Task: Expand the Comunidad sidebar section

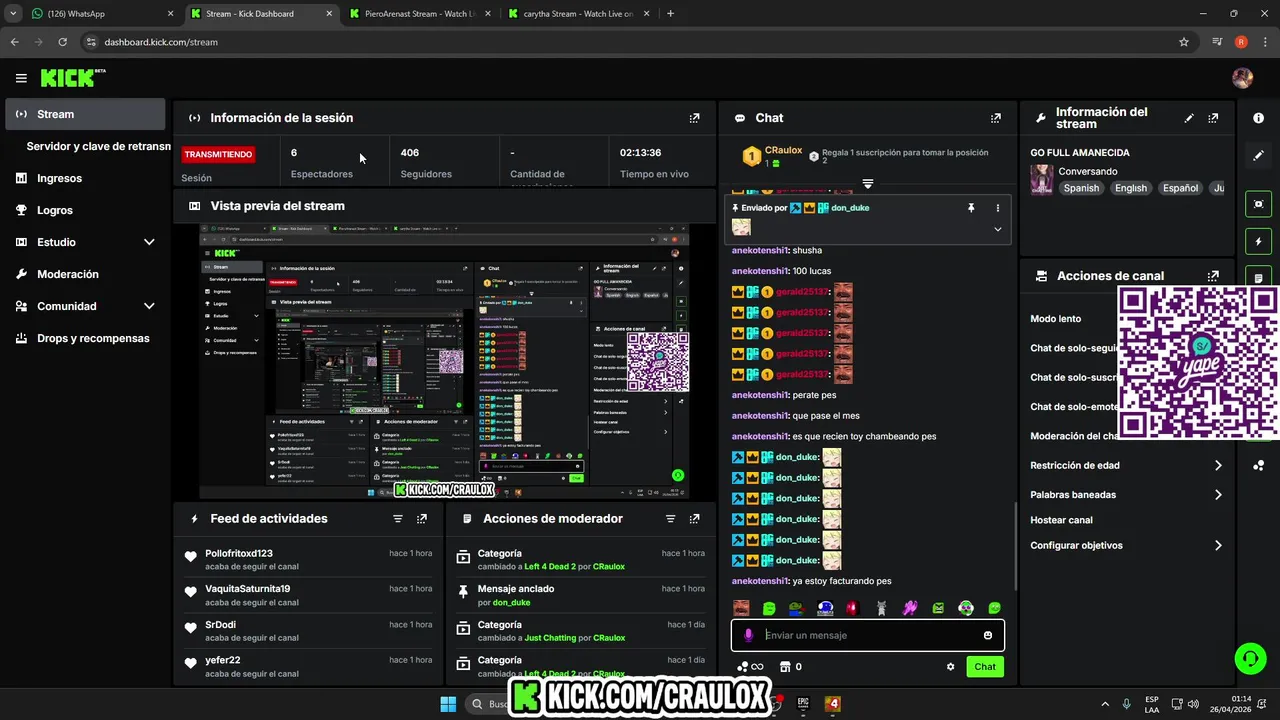Action: [x=149, y=306]
